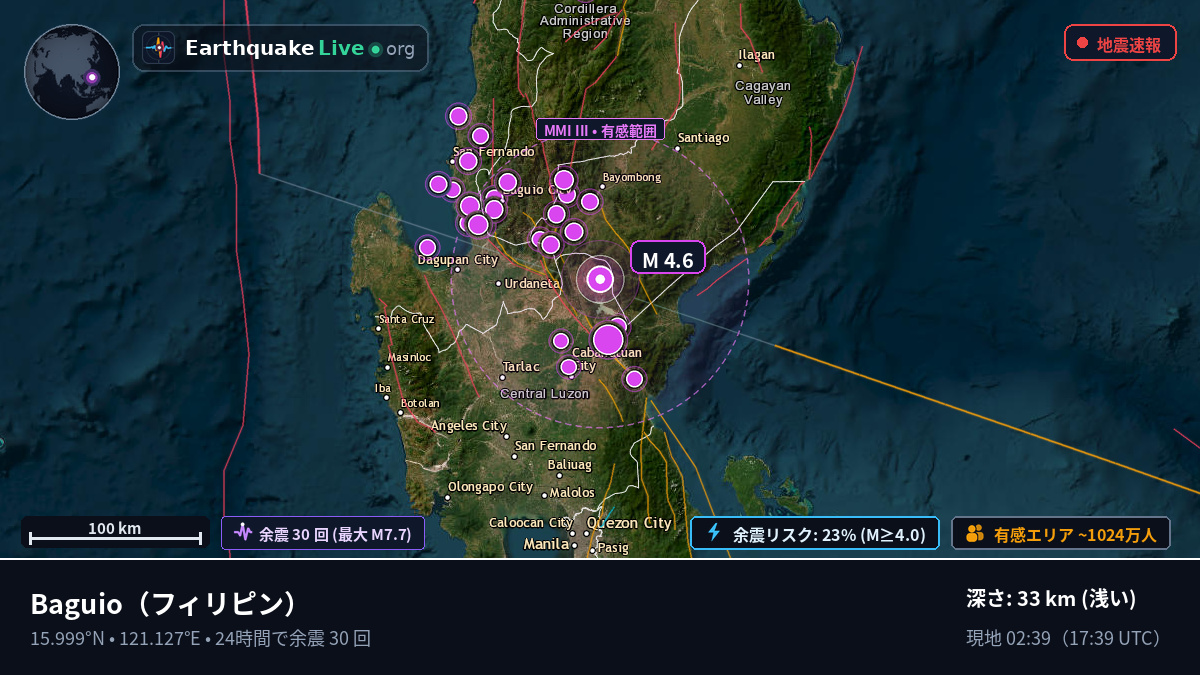Click the EarthquakeLive compass logo icon
Screen dimensions: 1200x675
pos(158,48)
